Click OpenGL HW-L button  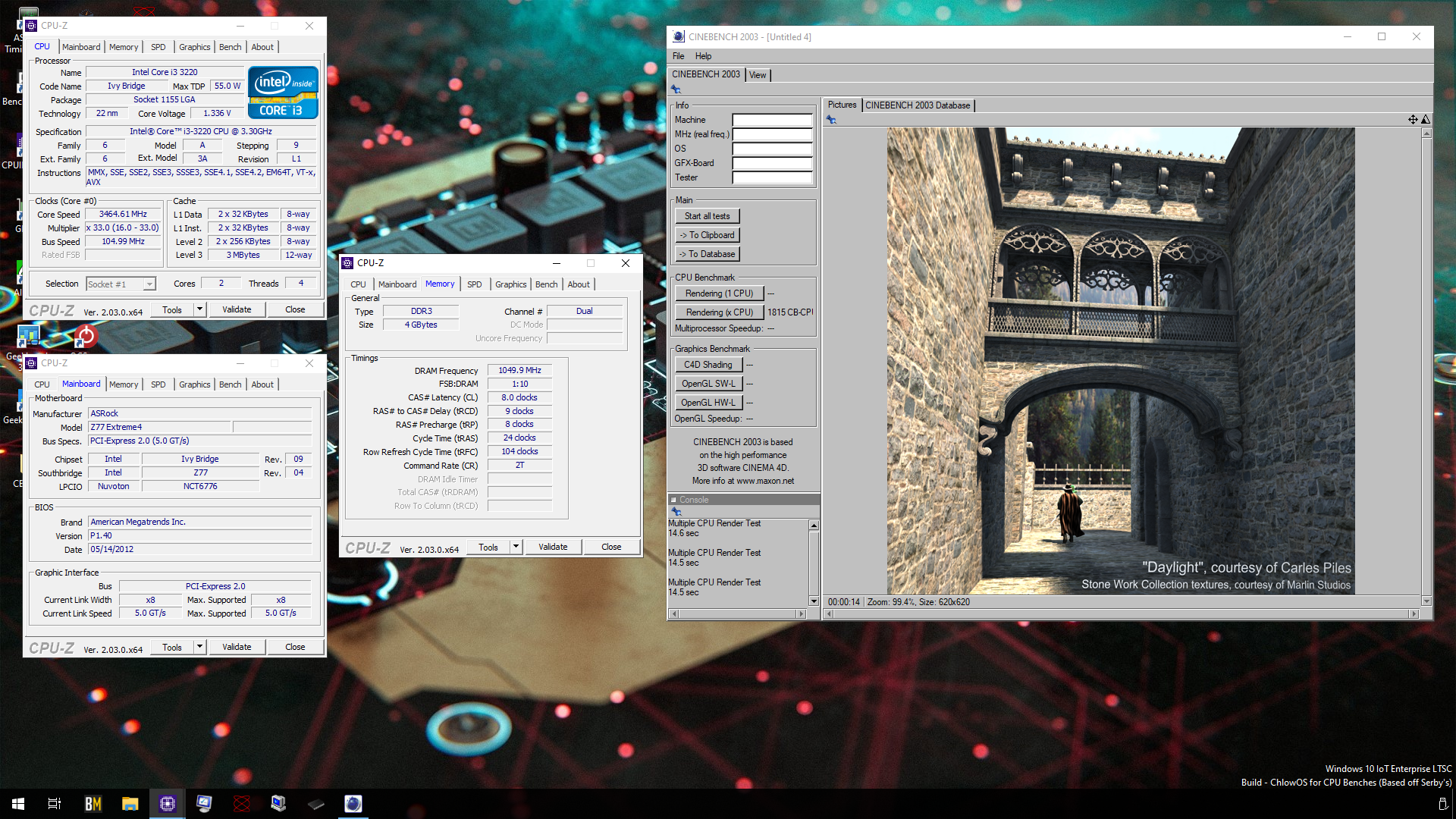pyautogui.click(x=708, y=403)
